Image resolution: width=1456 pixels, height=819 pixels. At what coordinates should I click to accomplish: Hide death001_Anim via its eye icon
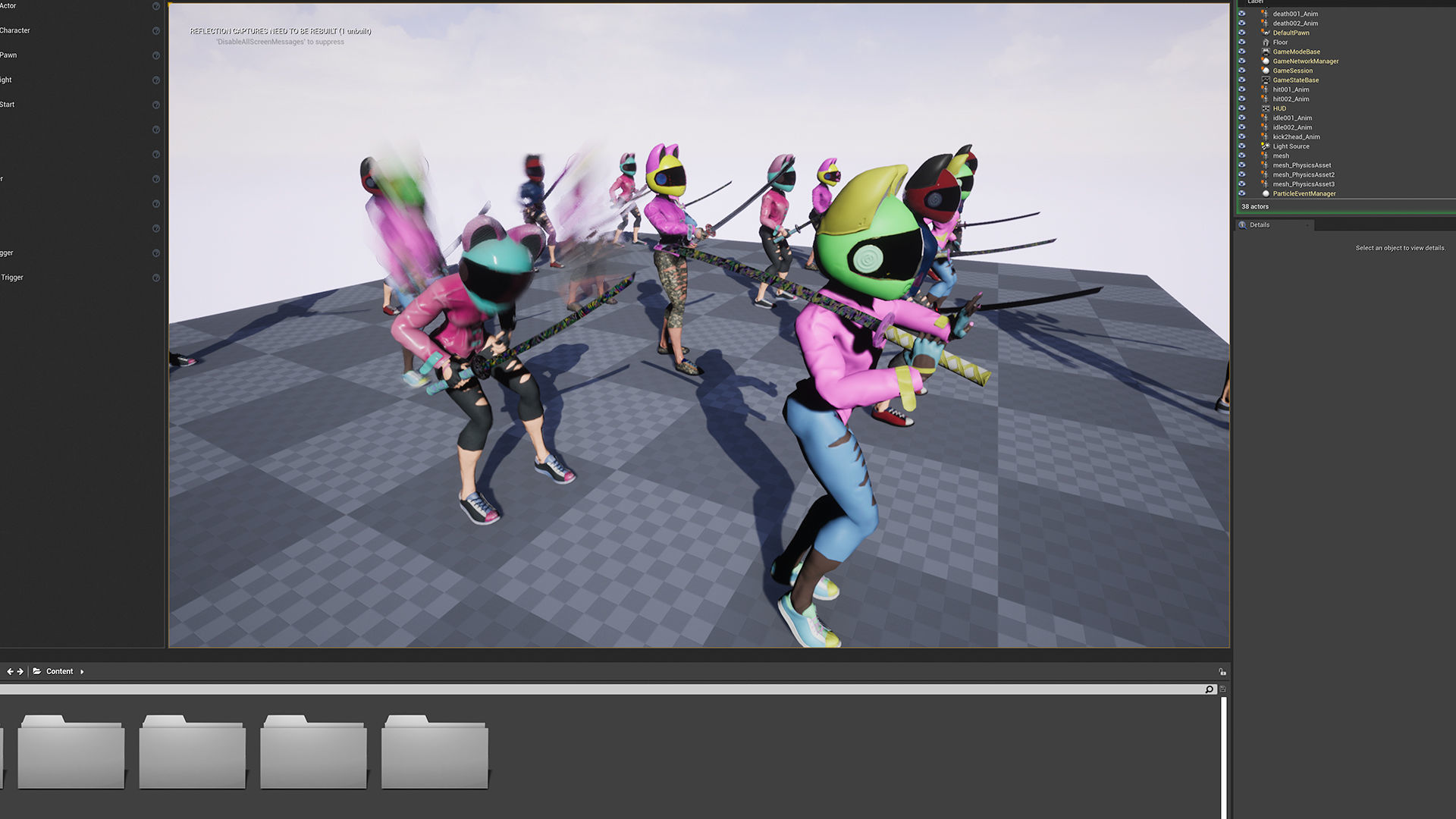(1241, 14)
